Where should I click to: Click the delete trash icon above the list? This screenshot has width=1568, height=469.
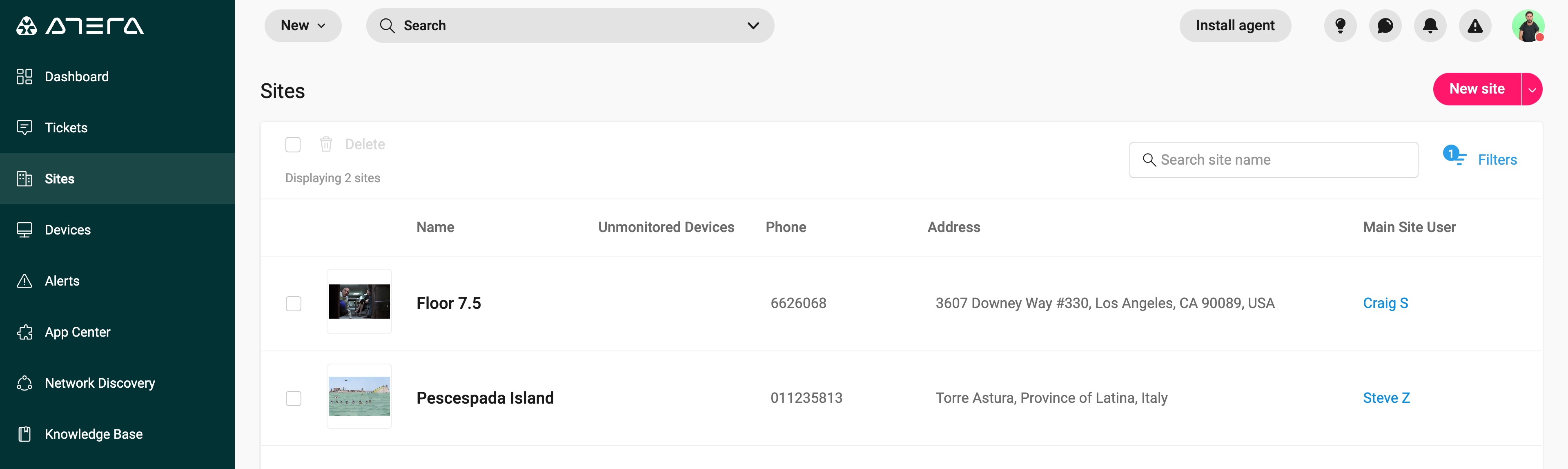pyautogui.click(x=327, y=144)
